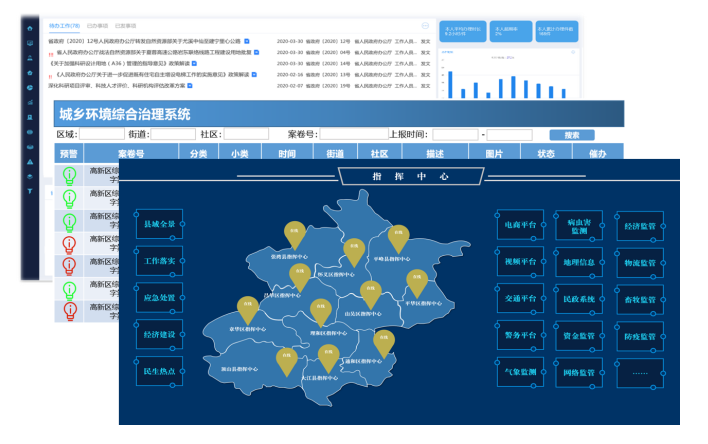Open 病虫害监测 button

point(579,226)
